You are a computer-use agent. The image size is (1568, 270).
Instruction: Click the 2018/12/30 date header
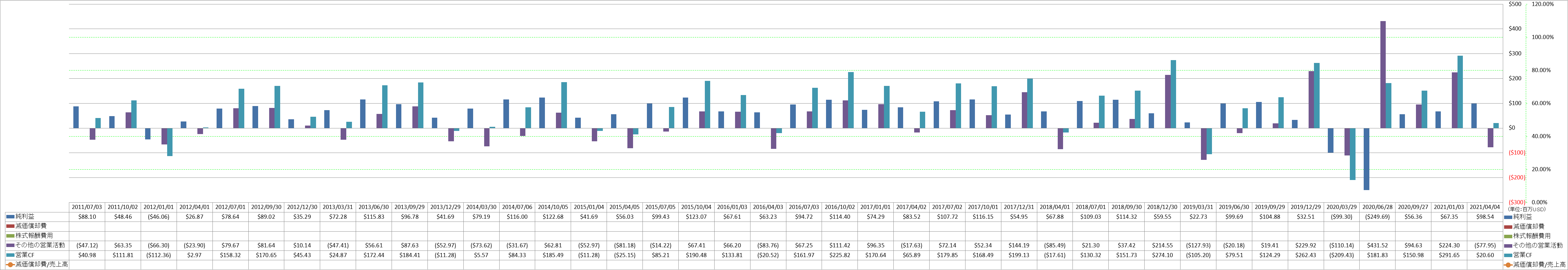click(x=1163, y=207)
